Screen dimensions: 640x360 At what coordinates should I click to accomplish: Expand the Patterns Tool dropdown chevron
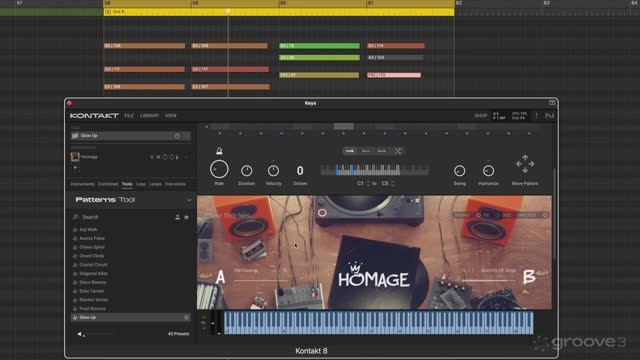pos(189,200)
